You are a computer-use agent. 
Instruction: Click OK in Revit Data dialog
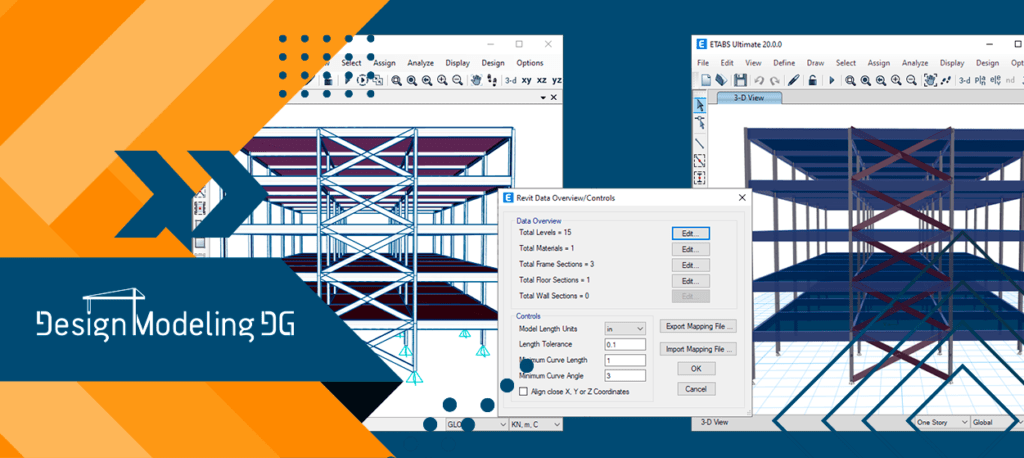coord(696,368)
